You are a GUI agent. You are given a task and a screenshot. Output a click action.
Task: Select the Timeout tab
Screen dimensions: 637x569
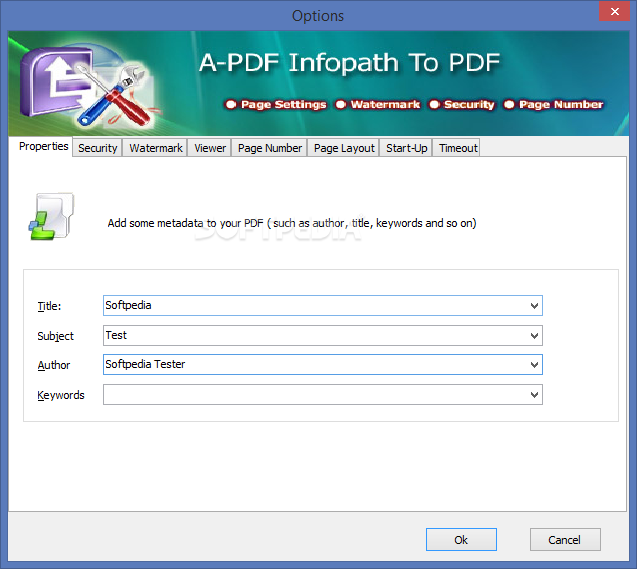[x=458, y=148]
